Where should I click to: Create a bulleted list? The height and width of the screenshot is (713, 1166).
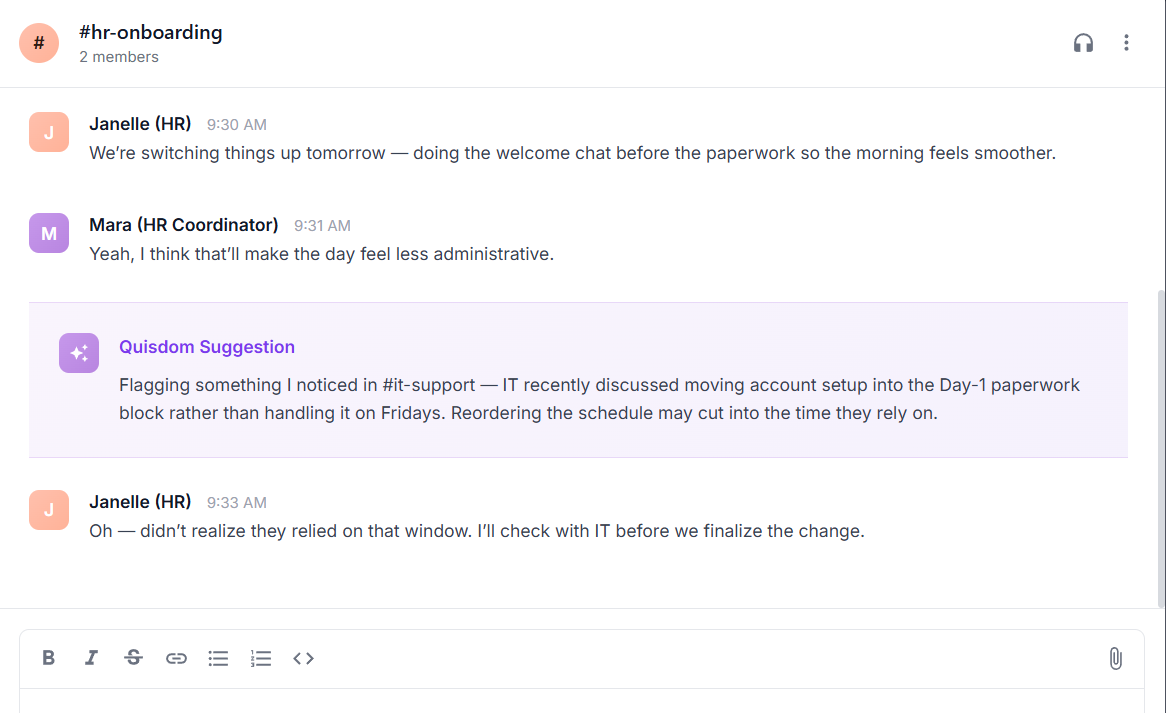coord(218,658)
